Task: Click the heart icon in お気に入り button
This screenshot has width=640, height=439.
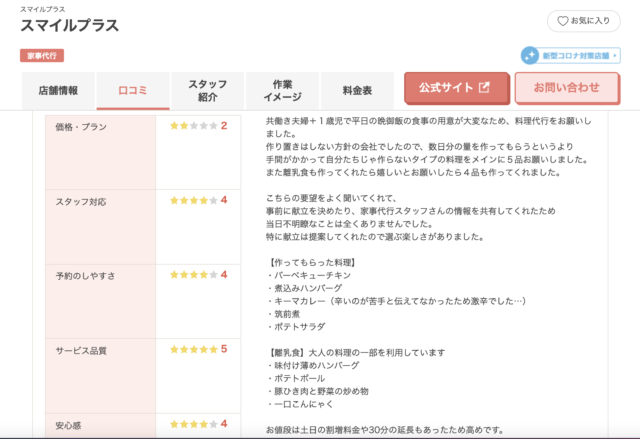Action: pyautogui.click(x=563, y=21)
